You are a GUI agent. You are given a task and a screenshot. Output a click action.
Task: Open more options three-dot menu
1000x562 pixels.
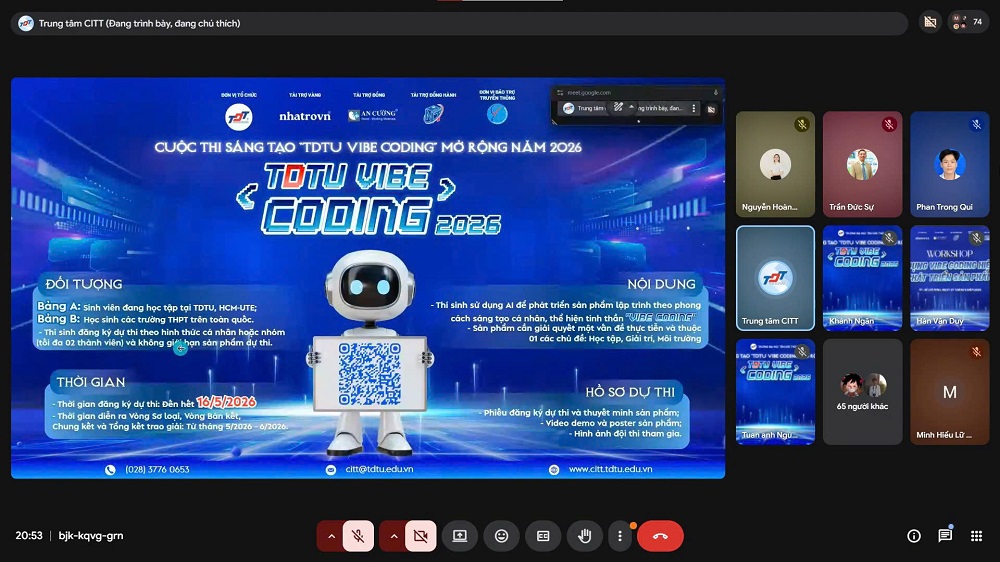[620, 536]
